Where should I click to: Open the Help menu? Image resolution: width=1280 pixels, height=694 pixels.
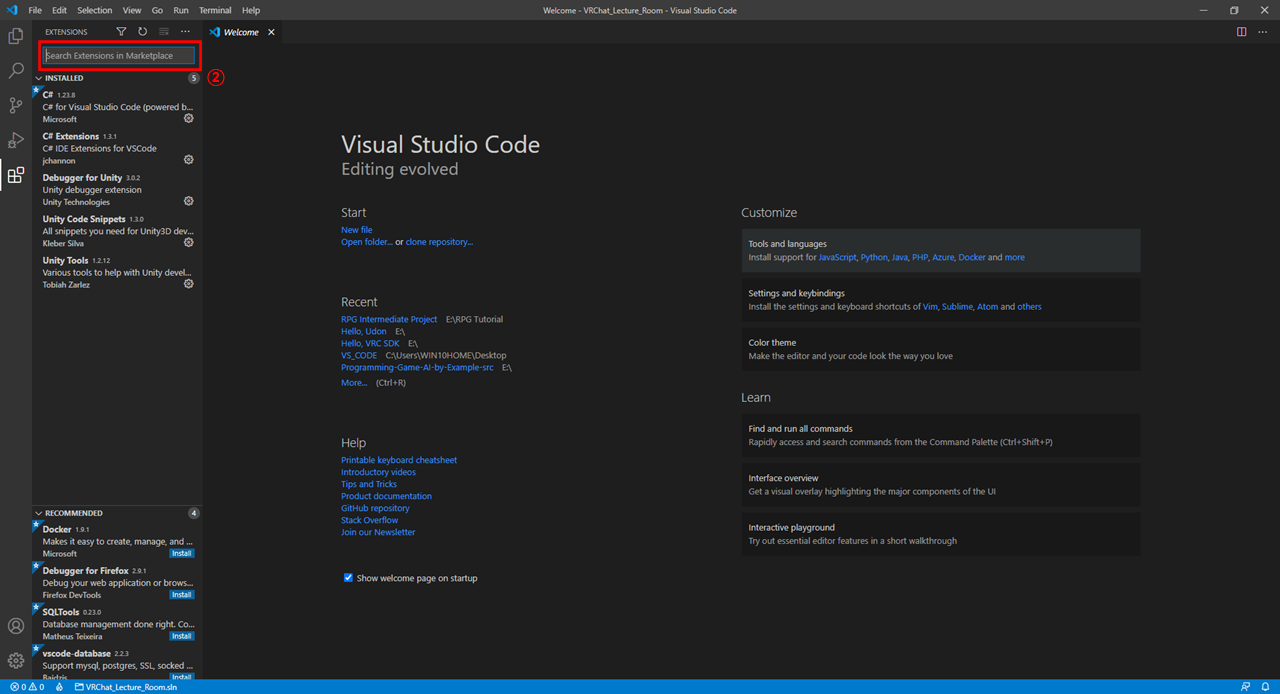pyautogui.click(x=251, y=10)
